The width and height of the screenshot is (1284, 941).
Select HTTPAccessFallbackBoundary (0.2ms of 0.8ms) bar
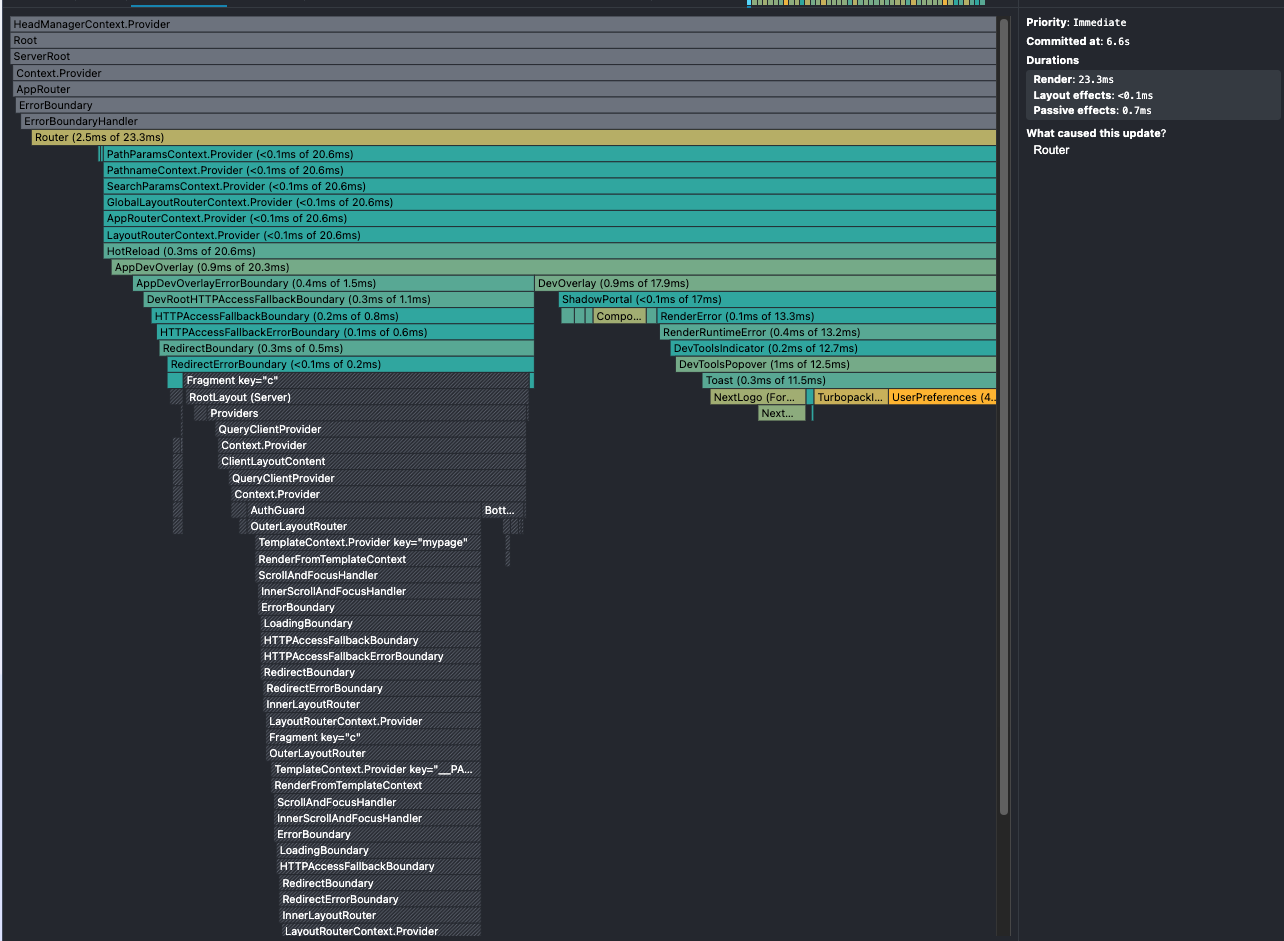[343, 315]
